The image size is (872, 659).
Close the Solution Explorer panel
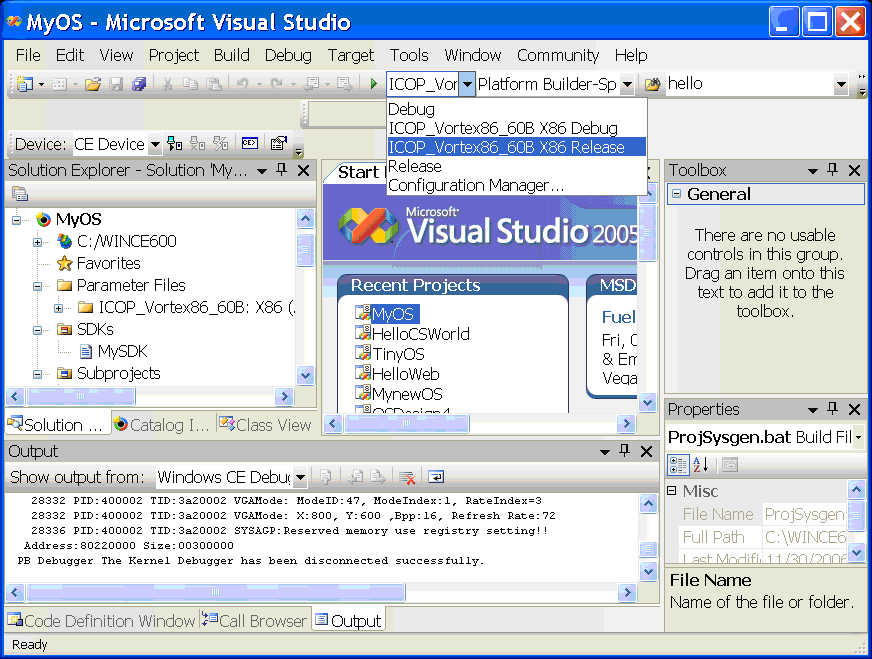304,170
